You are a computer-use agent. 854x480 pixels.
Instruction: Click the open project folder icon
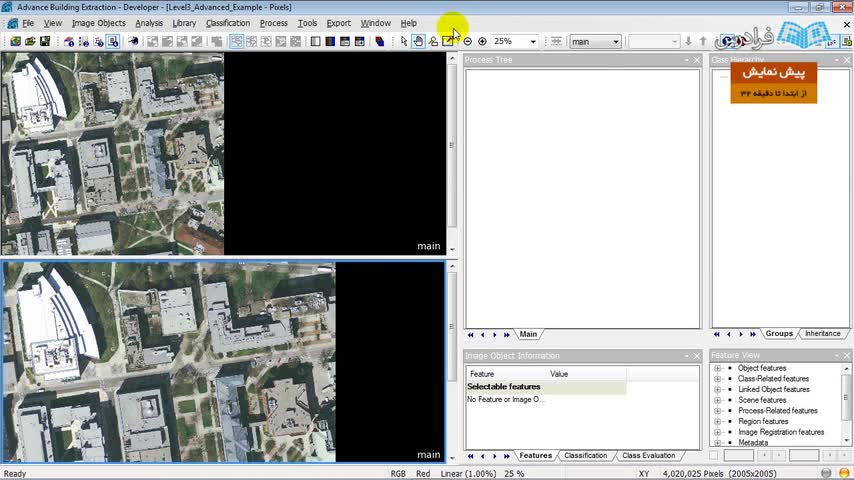[30, 41]
